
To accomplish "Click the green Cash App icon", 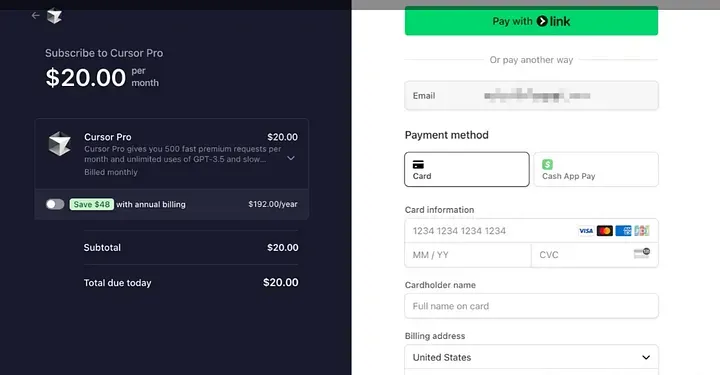I will coord(547,164).
